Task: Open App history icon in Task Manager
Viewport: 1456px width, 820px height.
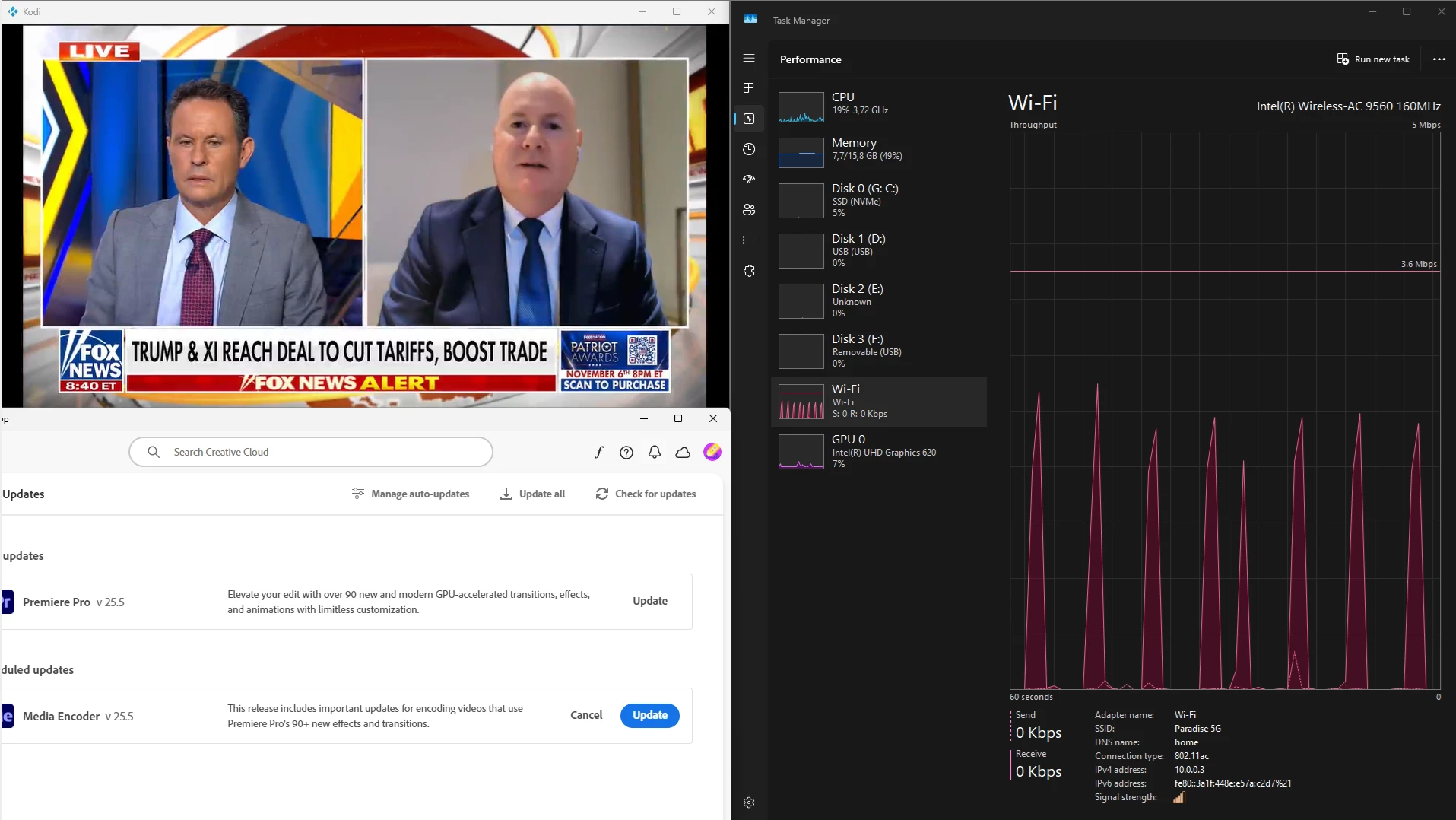Action: tap(749, 149)
